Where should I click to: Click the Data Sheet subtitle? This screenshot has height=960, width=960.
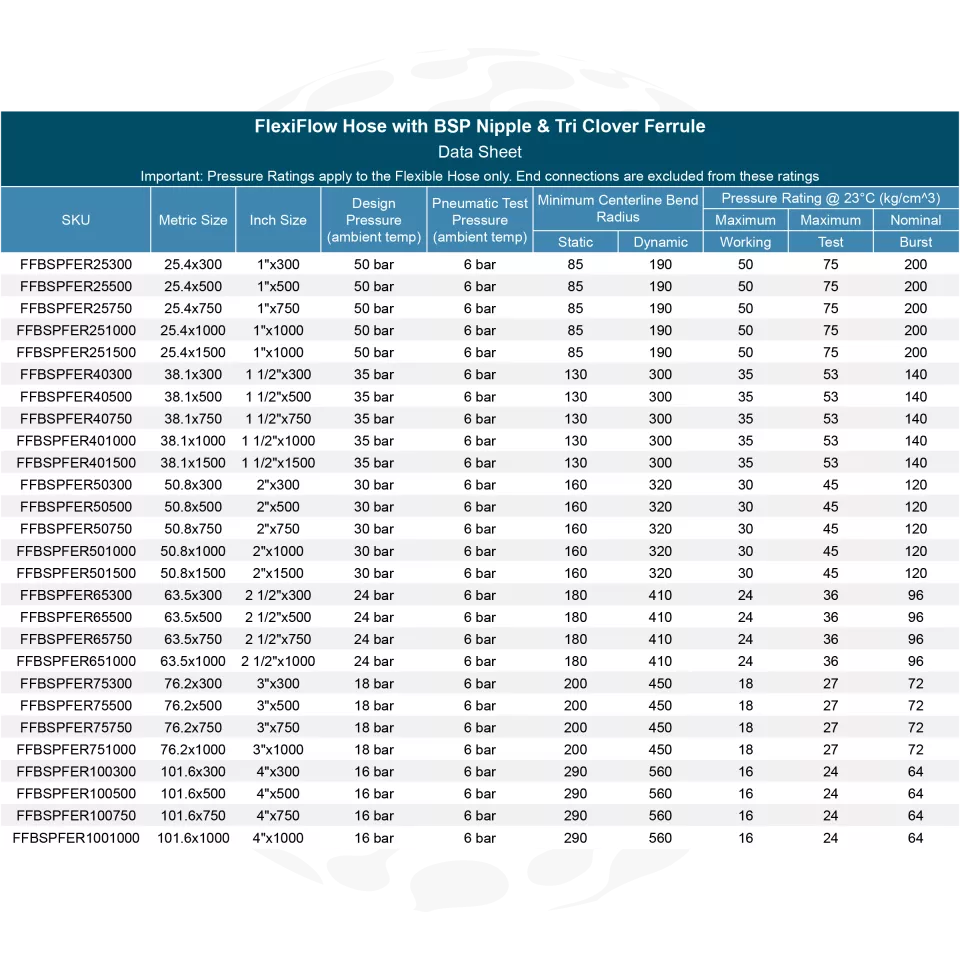(x=480, y=152)
